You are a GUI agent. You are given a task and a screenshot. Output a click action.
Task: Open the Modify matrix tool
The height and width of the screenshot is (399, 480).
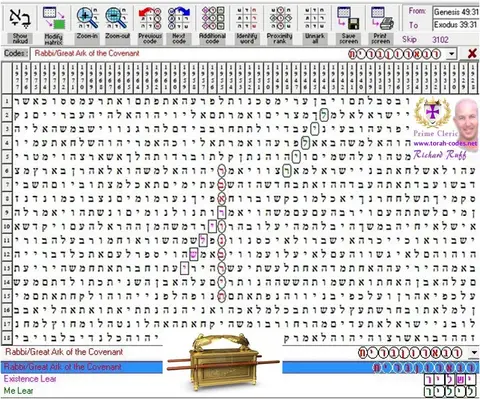point(53,25)
